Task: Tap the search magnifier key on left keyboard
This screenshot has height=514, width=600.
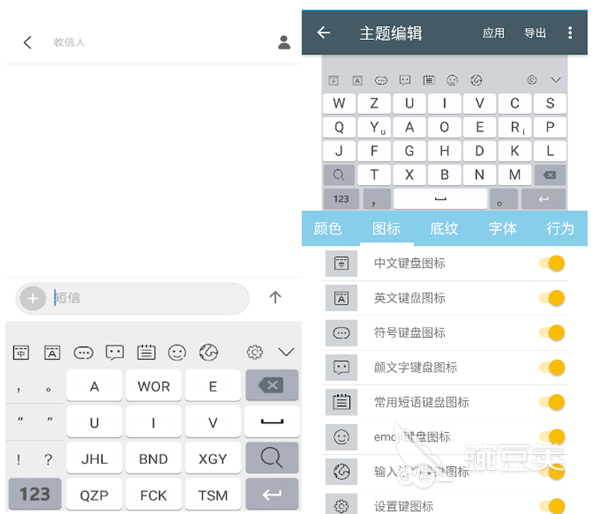Action: pos(271,457)
